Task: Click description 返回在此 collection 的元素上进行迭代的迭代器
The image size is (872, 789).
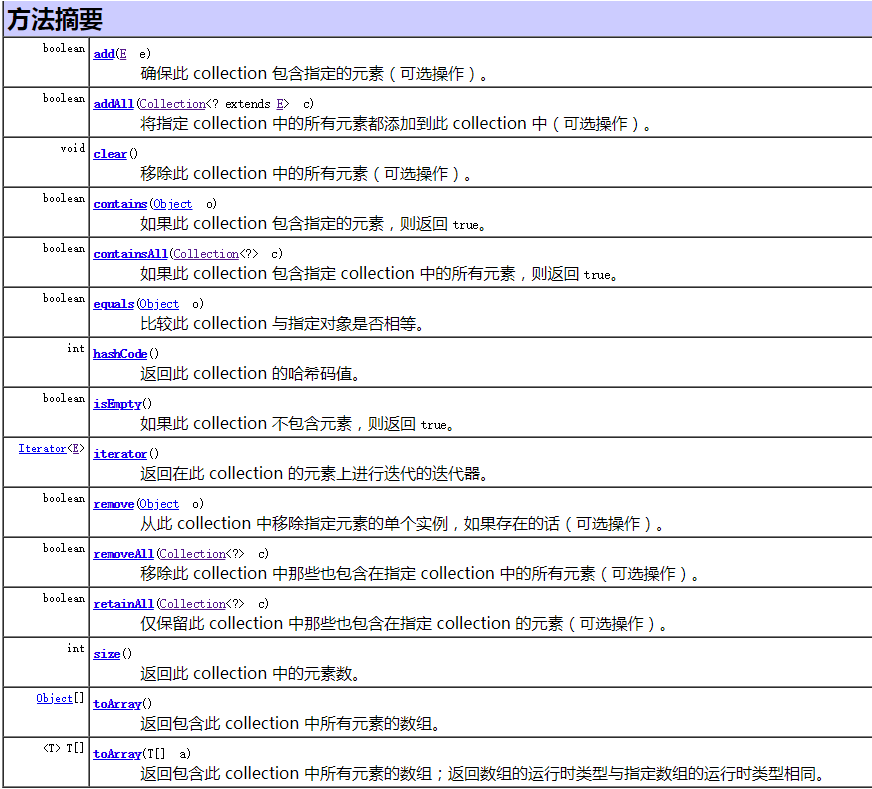Action: coord(314,474)
